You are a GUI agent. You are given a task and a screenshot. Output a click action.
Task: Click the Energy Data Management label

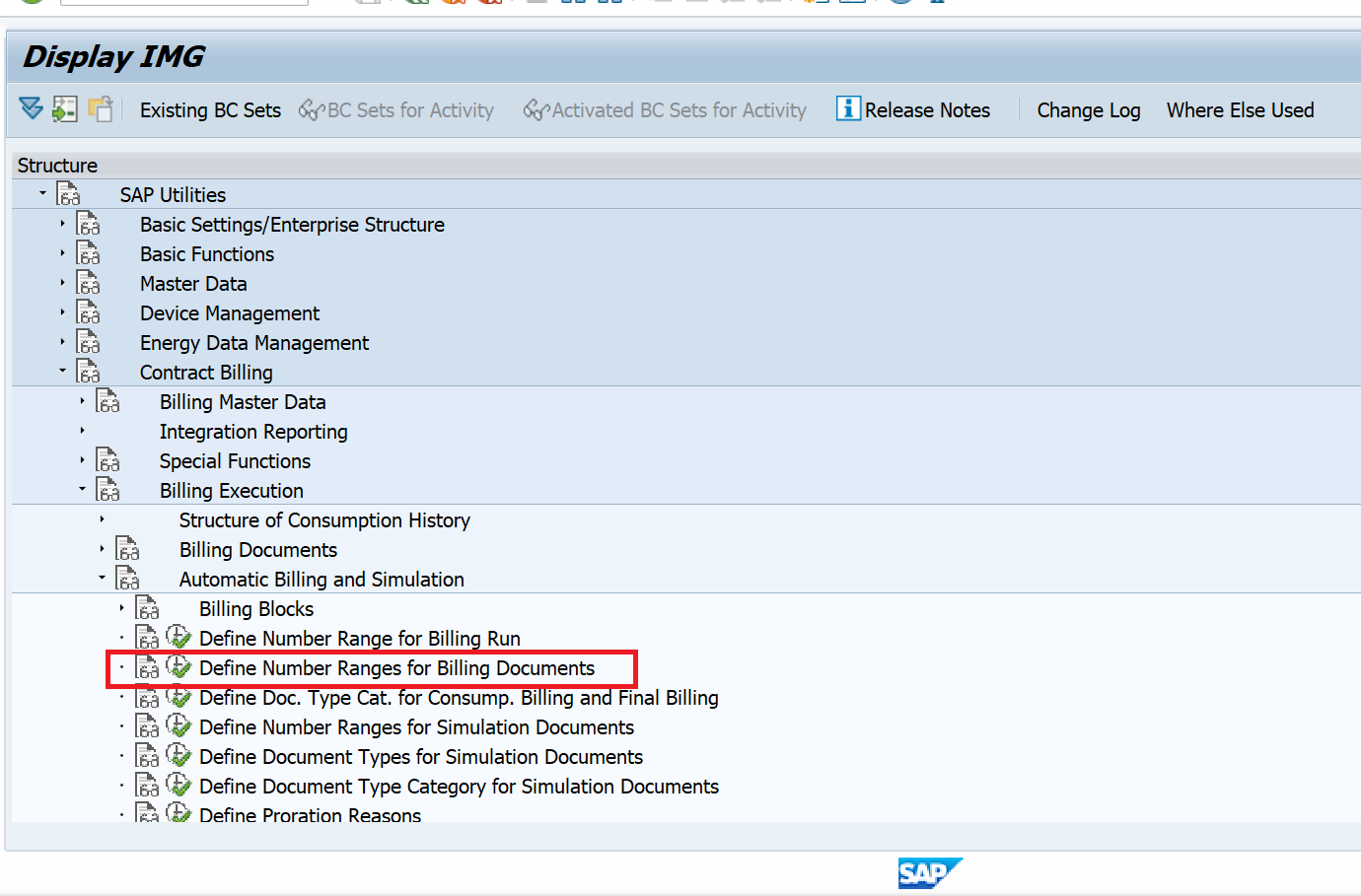click(254, 343)
